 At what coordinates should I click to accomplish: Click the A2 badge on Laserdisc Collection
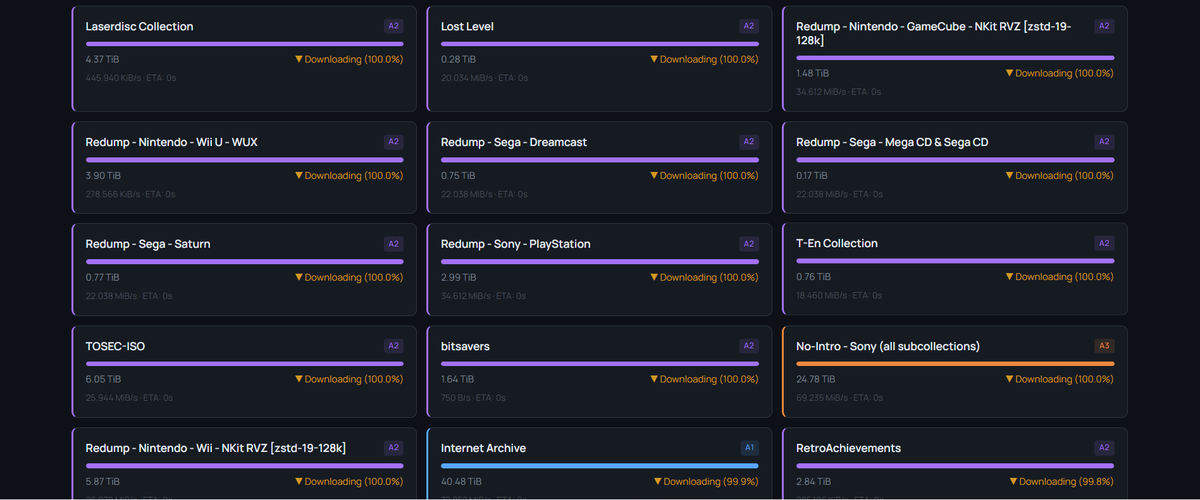point(393,26)
